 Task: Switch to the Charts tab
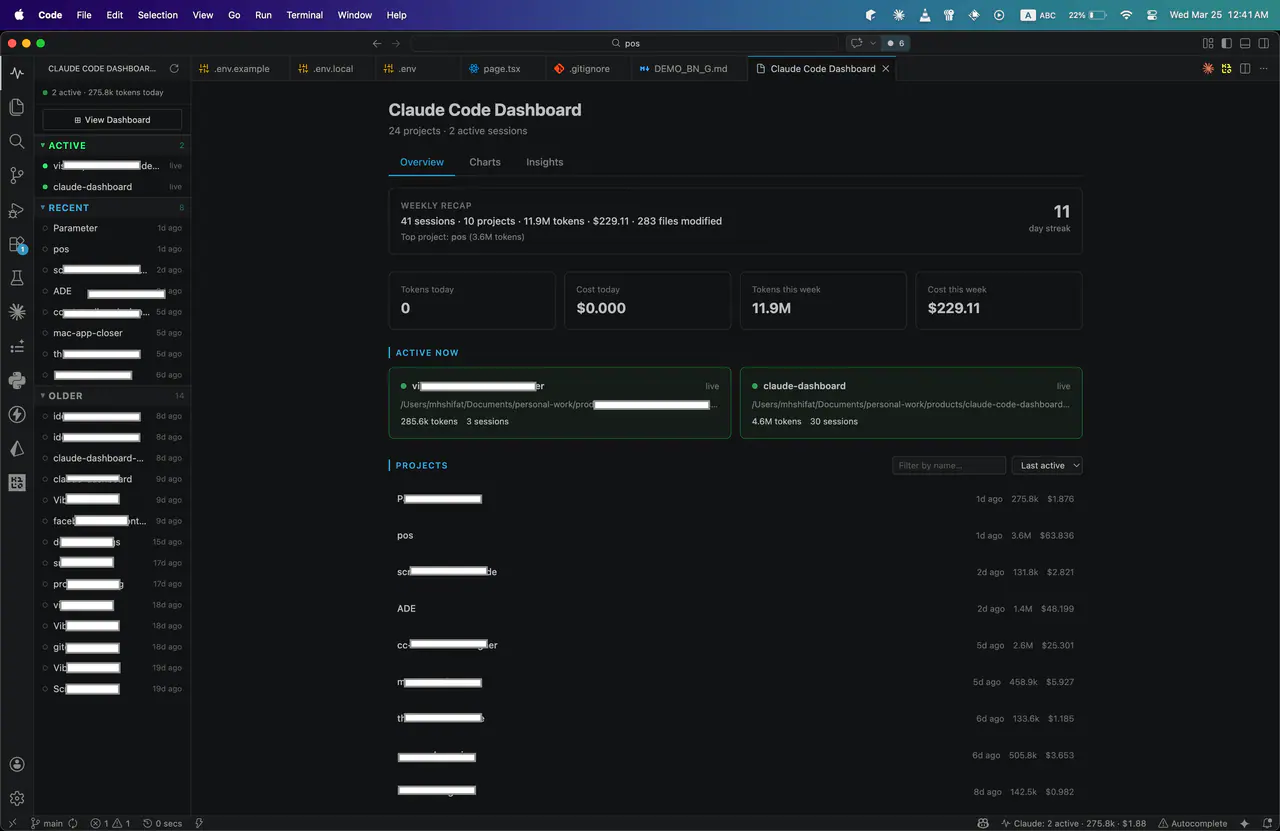point(485,162)
